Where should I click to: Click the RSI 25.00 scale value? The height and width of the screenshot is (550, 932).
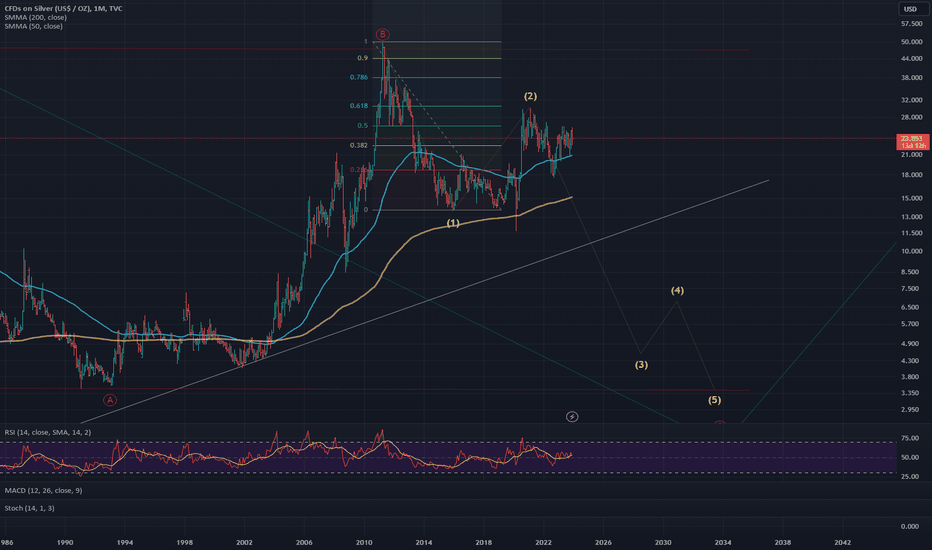[910, 476]
